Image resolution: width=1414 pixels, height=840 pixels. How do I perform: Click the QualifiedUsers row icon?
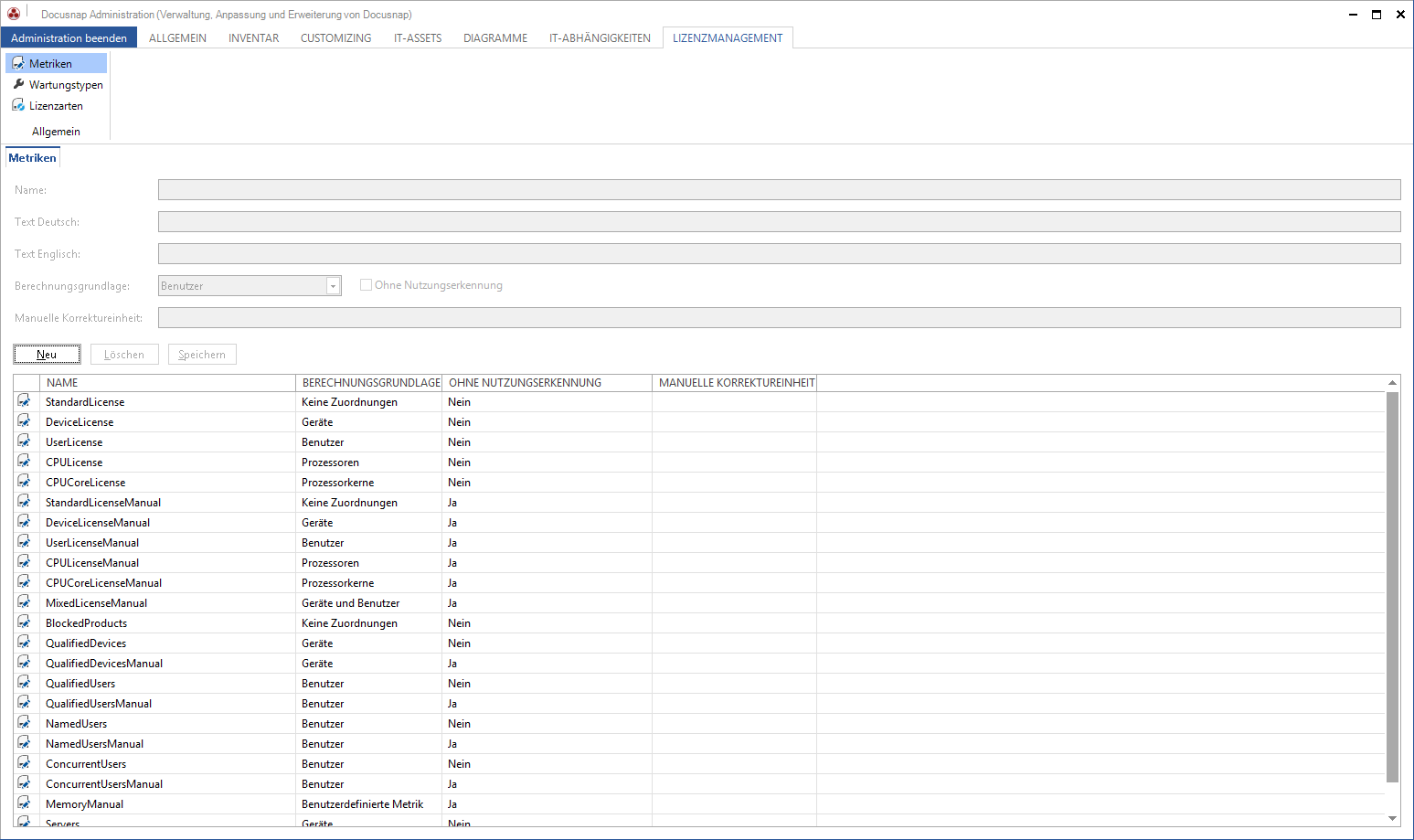pos(24,683)
